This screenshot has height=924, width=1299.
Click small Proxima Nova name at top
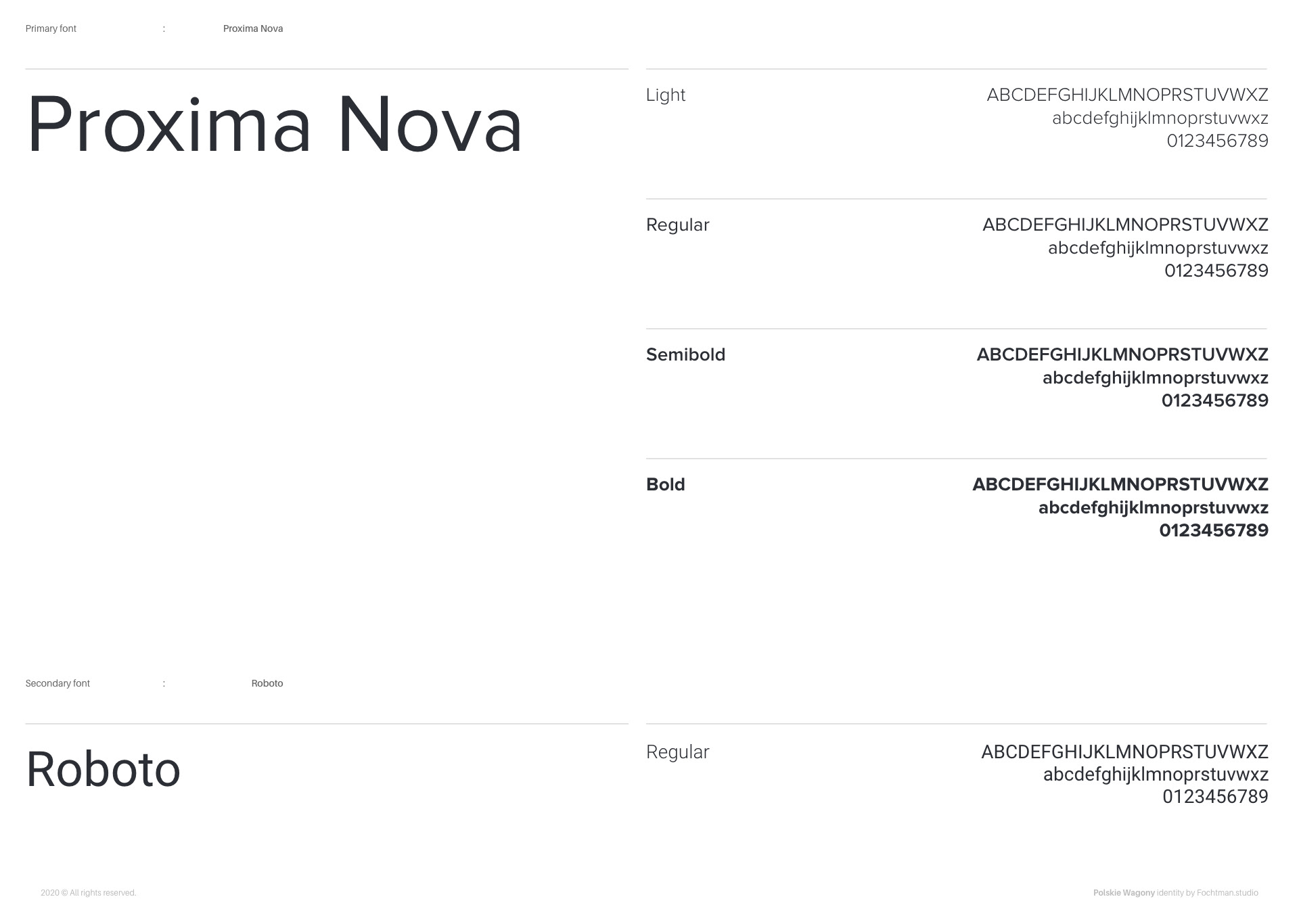tap(253, 28)
